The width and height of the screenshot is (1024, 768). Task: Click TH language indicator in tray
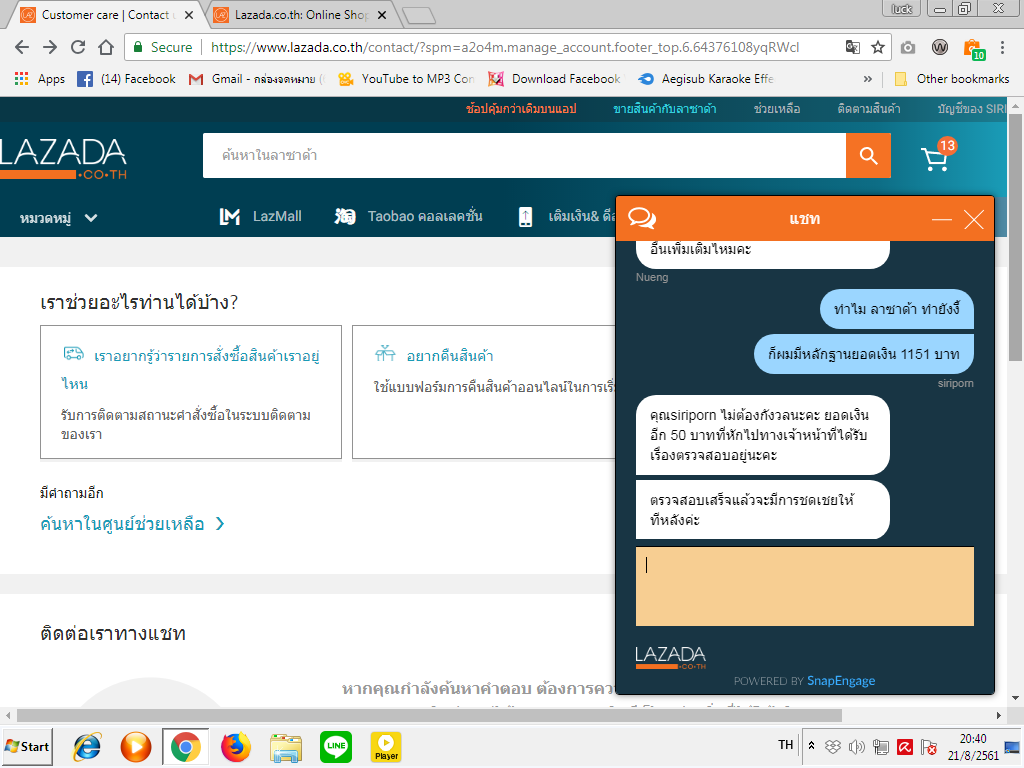(x=786, y=744)
